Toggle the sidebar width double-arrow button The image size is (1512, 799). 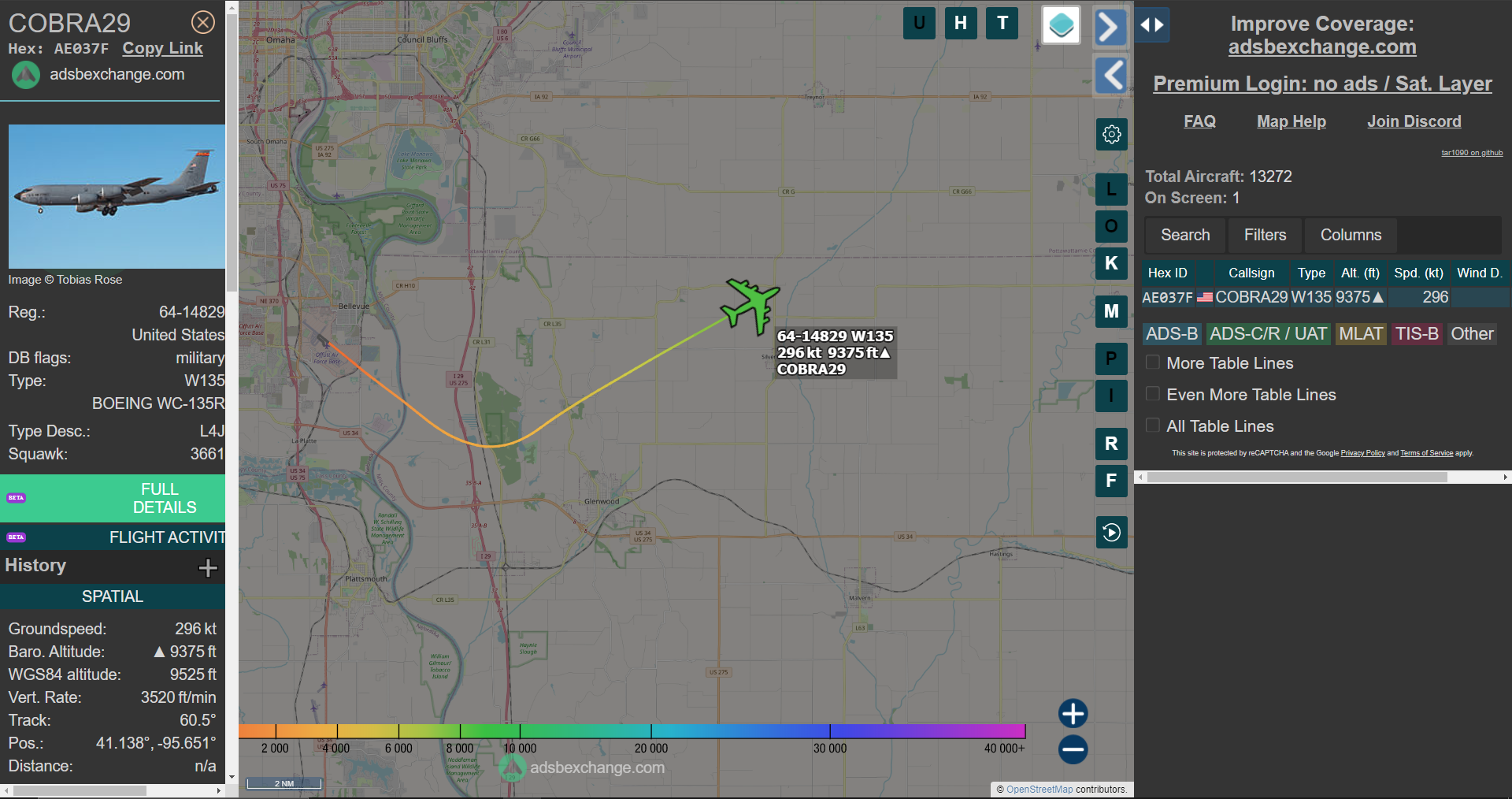pyautogui.click(x=1152, y=24)
